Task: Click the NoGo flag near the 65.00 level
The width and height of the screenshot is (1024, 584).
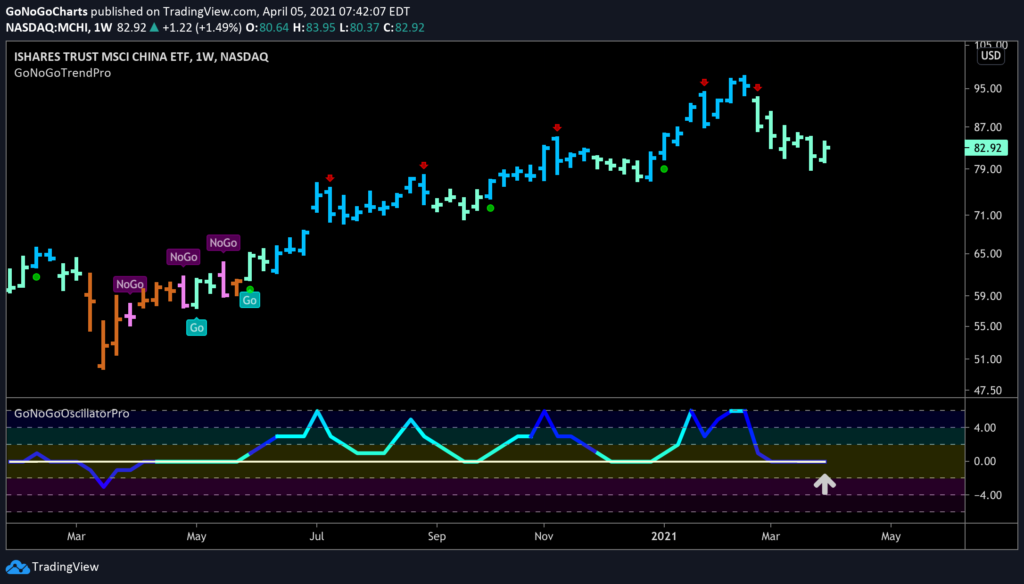Action: (183, 257)
